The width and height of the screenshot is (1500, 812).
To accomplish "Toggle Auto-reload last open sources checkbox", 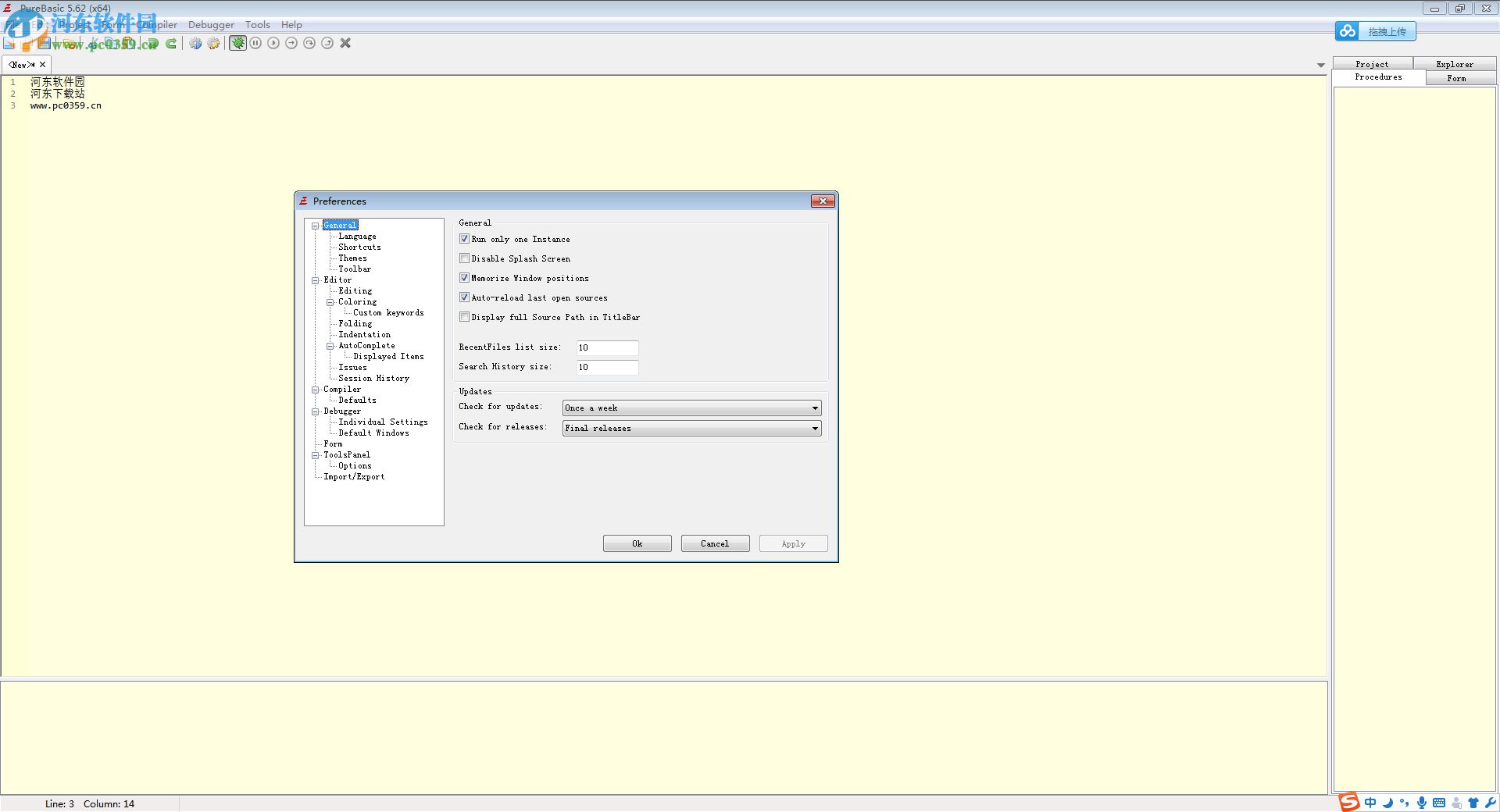I will click(x=465, y=297).
